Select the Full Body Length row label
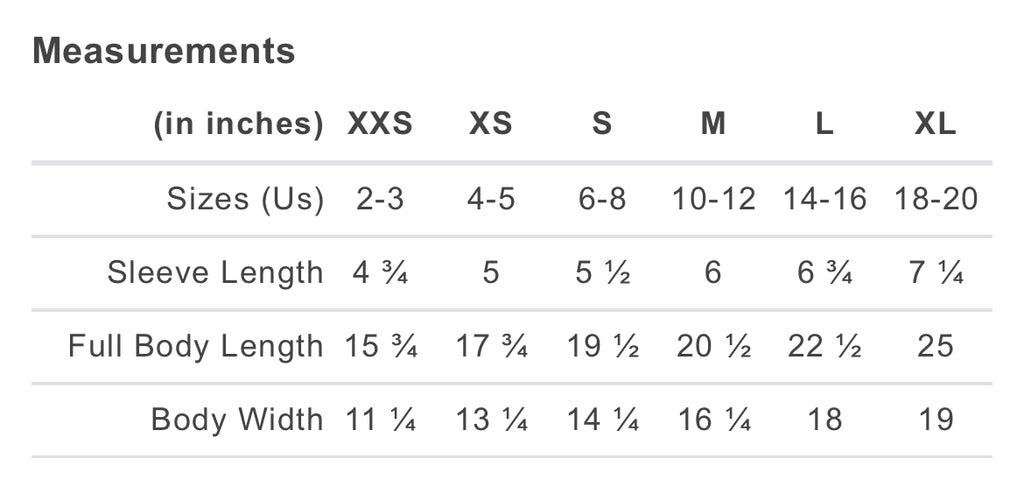 coord(196,346)
